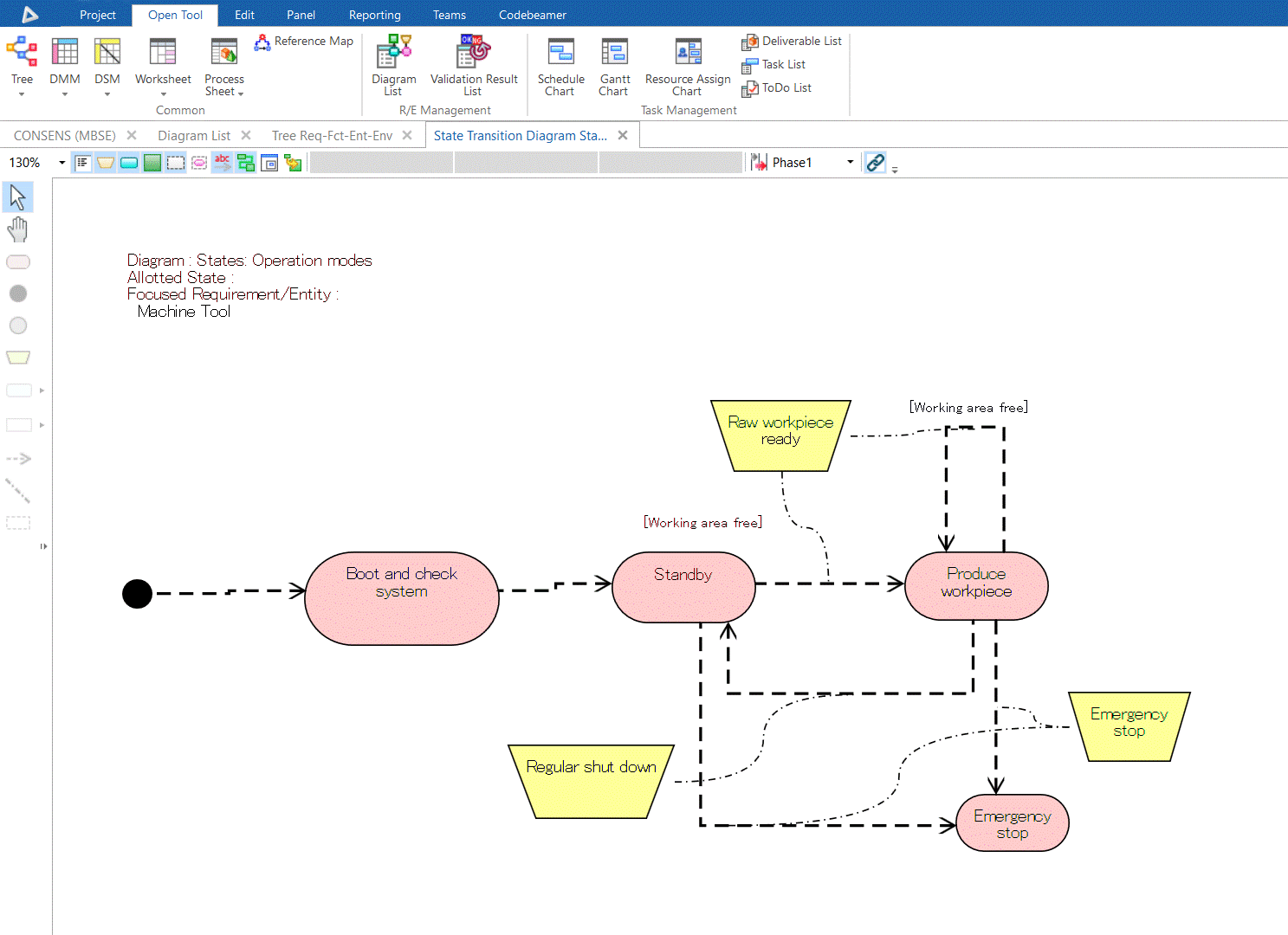This screenshot has width=1288, height=935.
Task: Click the Standby state in the diagram
Action: coord(683,587)
